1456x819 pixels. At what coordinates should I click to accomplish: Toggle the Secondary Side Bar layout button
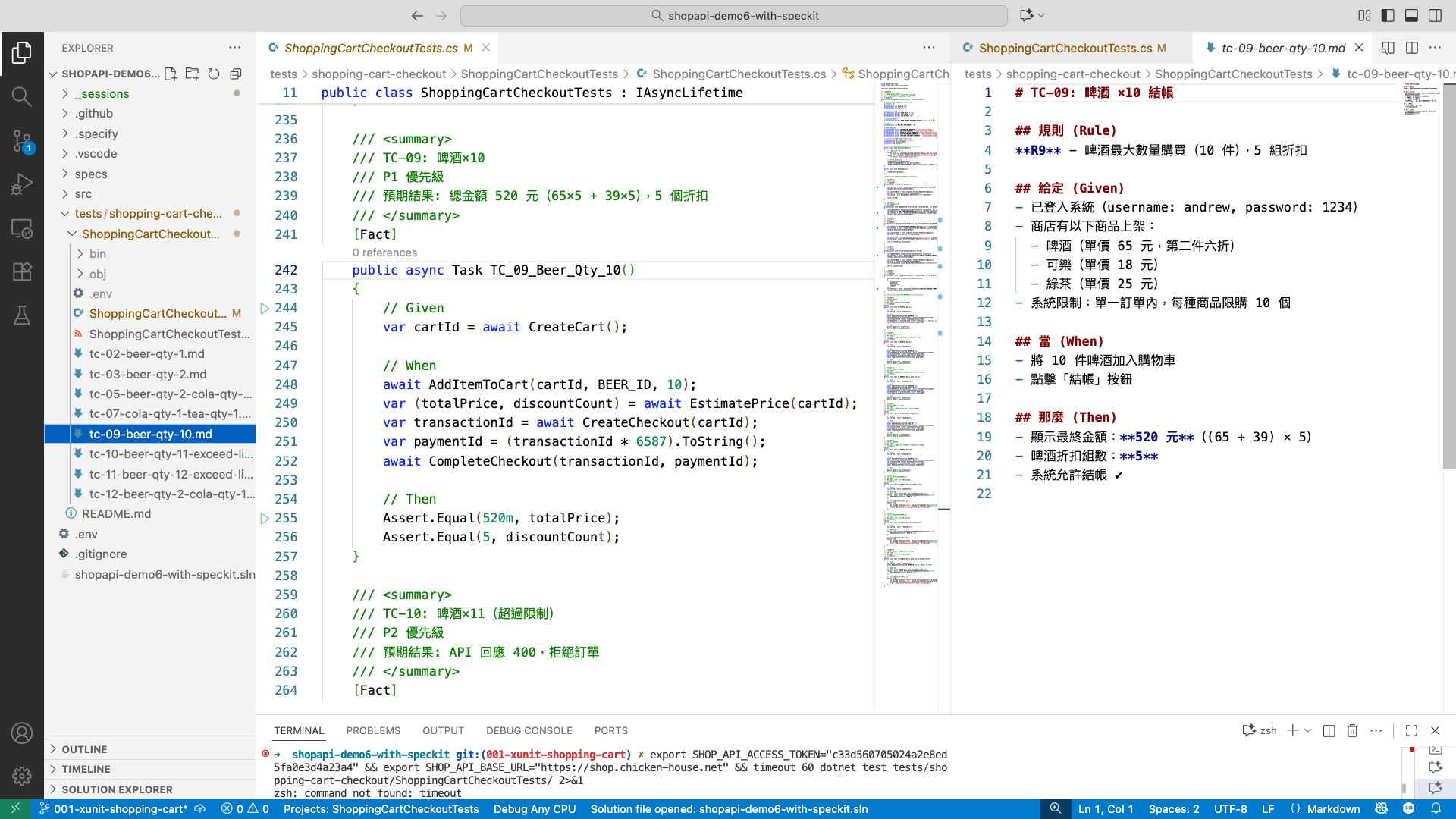(1435, 15)
